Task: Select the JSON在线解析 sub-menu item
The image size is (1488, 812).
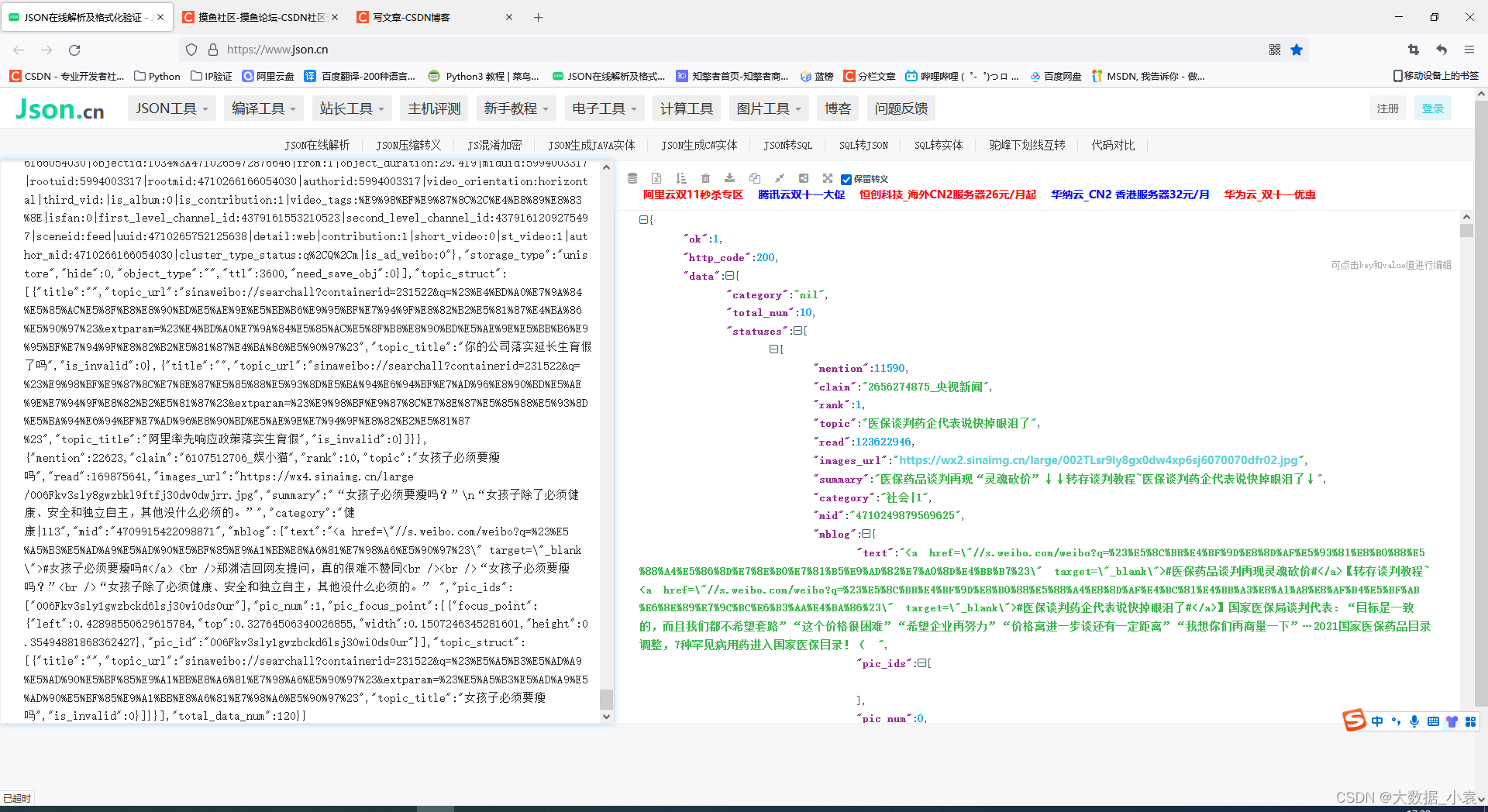Action: click(x=317, y=145)
